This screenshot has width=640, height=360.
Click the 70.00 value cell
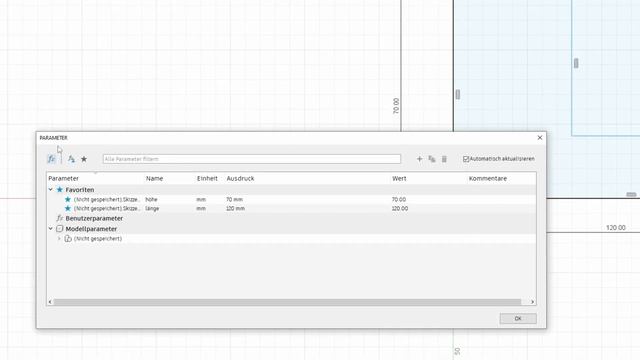399,200
